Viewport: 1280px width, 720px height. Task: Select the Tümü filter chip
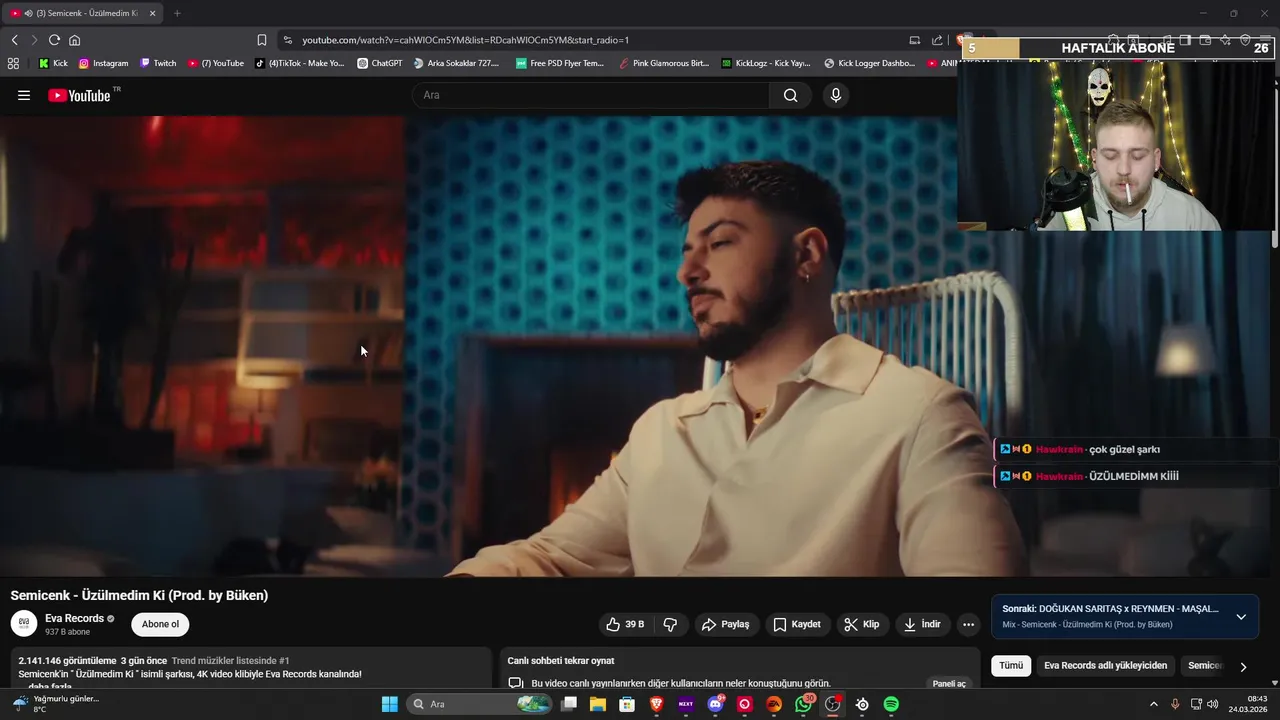(1011, 665)
